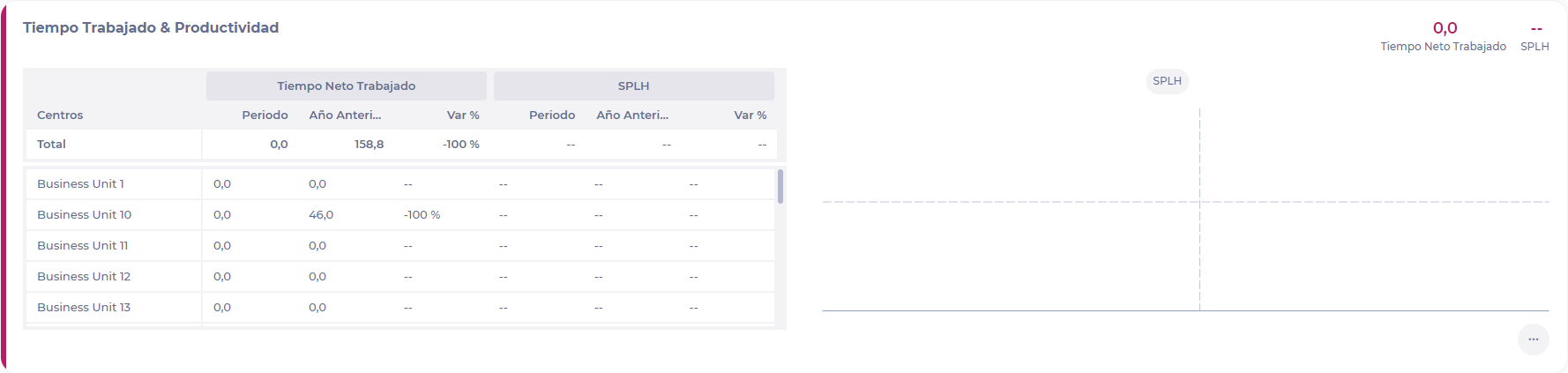
Task: Click the SPLH chart legend pill
Action: point(1167,81)
